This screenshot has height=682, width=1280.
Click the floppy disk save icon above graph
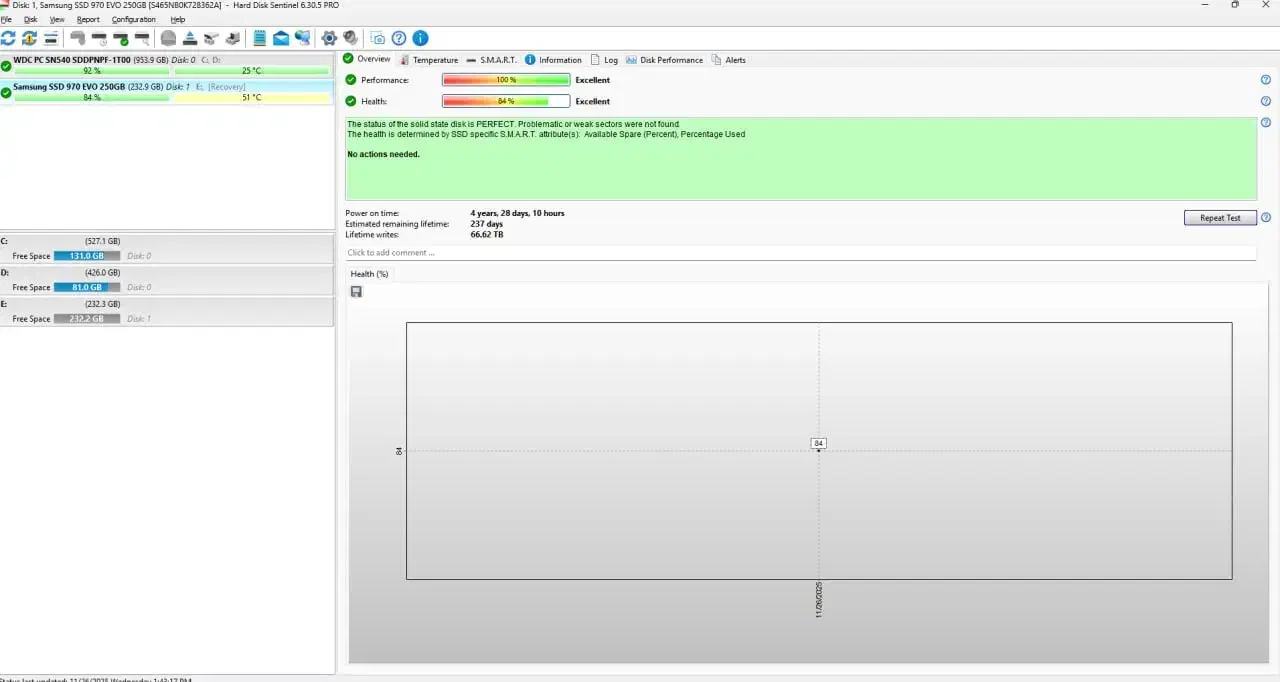[356, 291]
